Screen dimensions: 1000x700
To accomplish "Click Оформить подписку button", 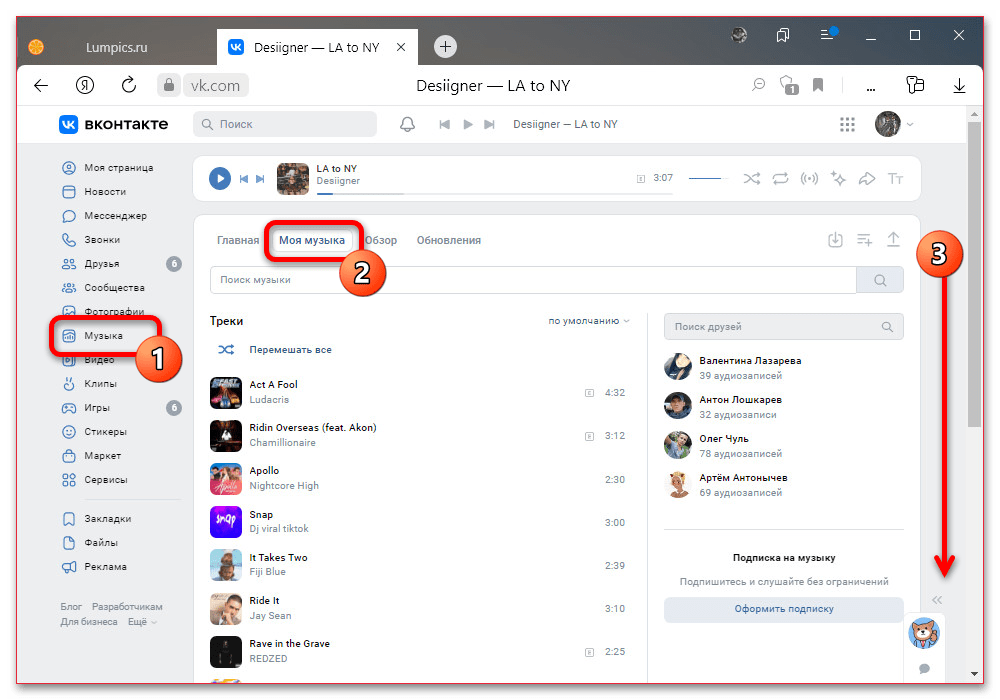I will coord(784,609).
